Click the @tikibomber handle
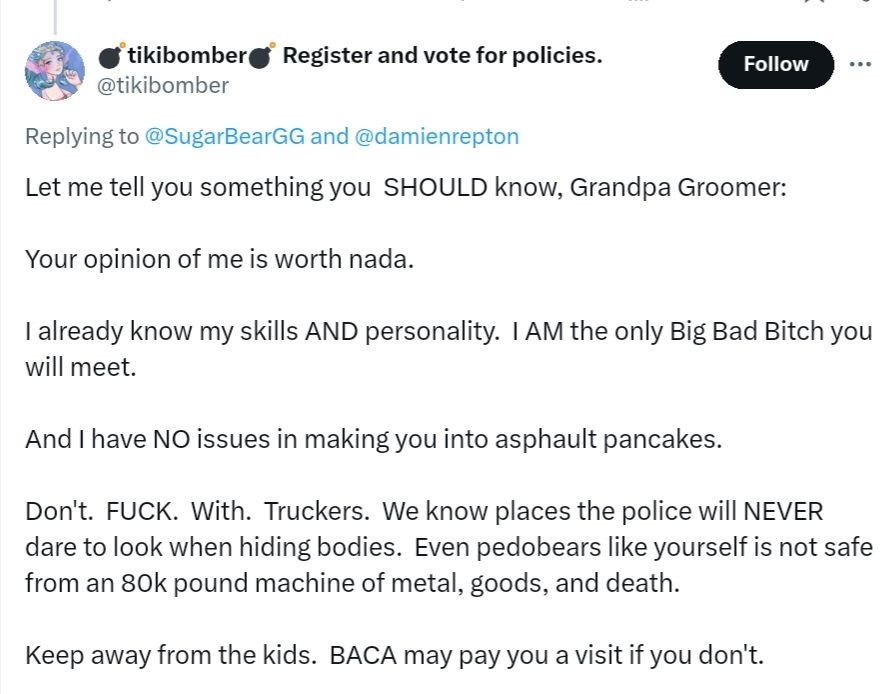 163,85
